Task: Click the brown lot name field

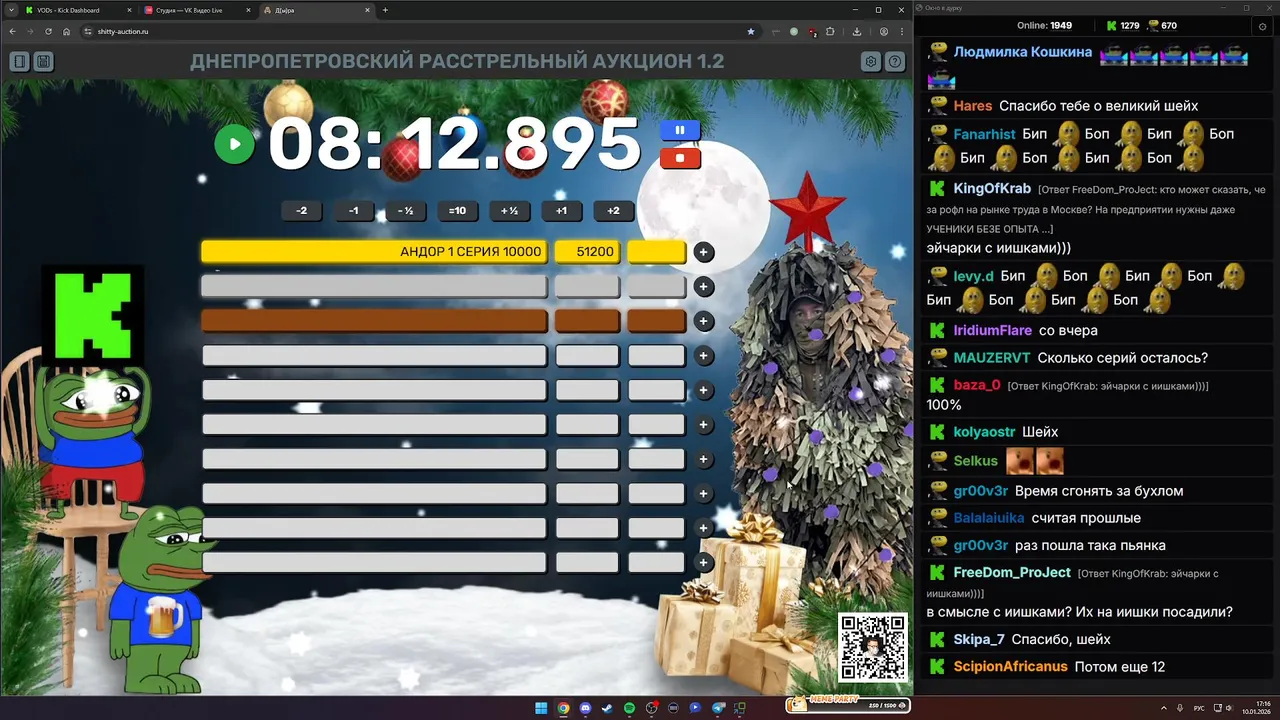Action: point(374,321)
